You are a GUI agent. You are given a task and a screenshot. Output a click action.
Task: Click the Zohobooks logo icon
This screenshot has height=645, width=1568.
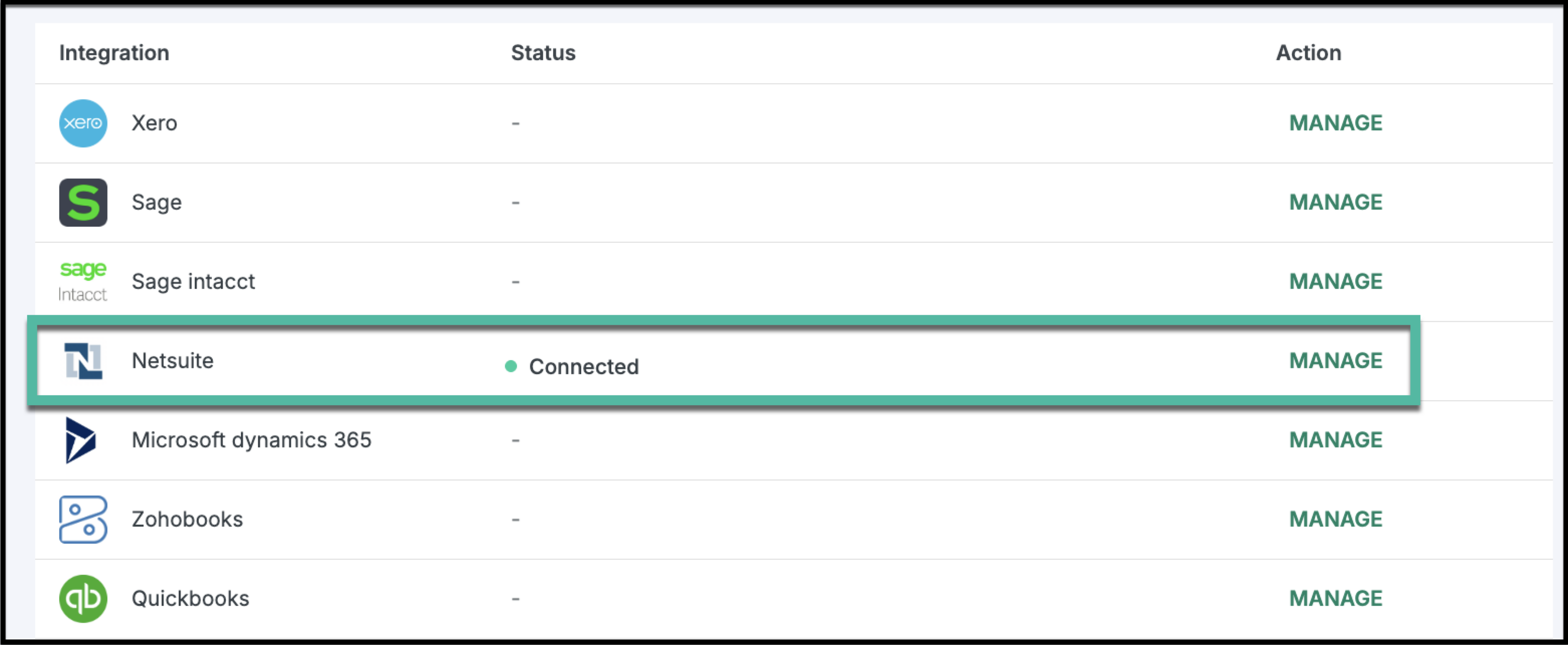[83, 519]
